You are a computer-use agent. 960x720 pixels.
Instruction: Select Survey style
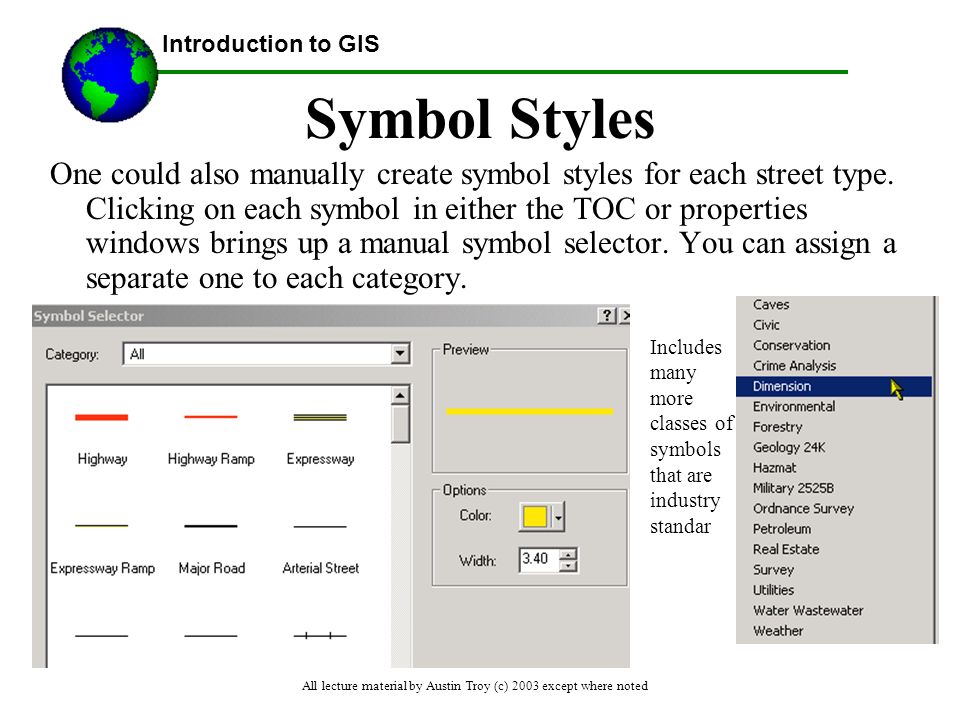pos(773,570)
